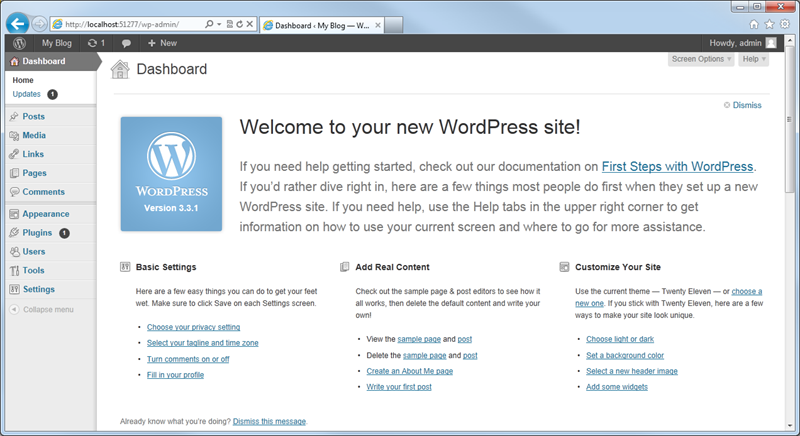The image size is (800, 436).
Task: Open Add some widgets link
Action: tap(617, 387)
